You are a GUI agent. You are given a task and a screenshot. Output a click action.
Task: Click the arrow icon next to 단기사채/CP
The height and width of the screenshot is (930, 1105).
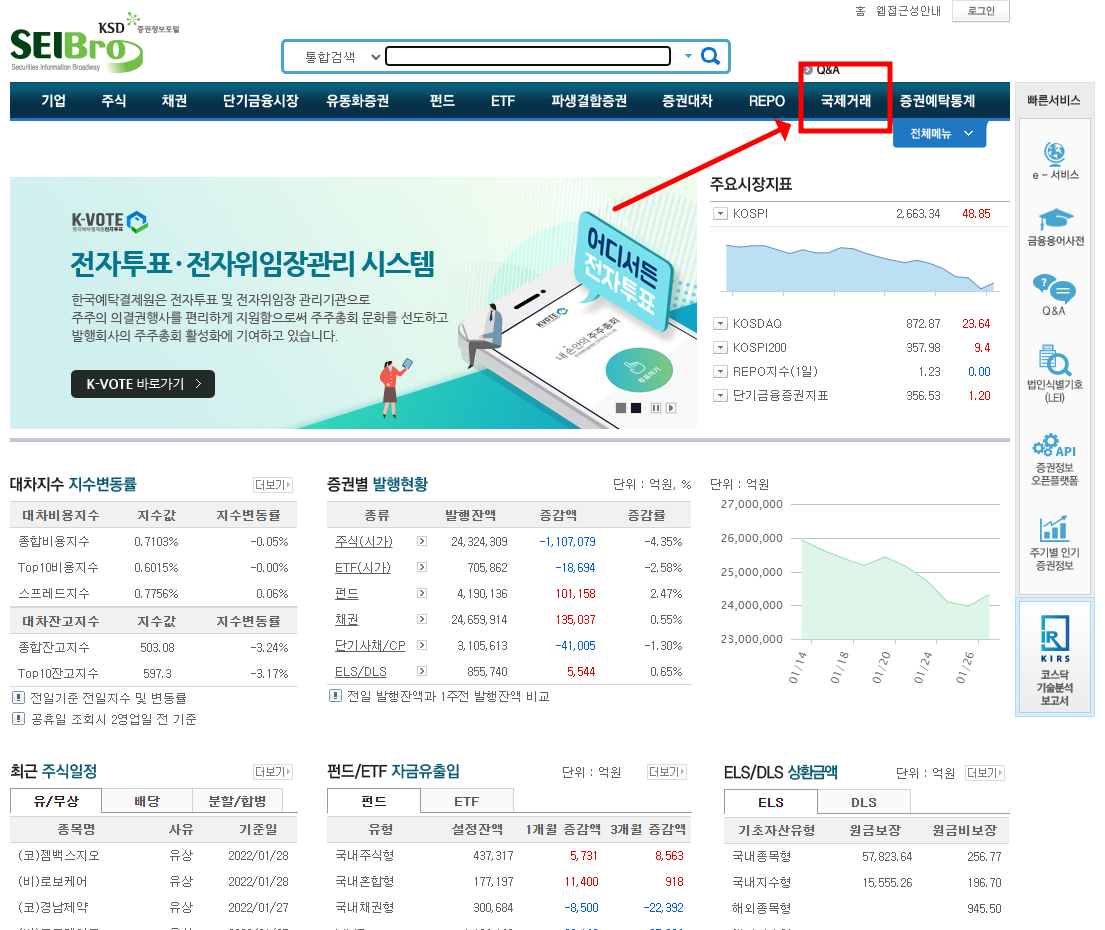(x=421, y=645)
